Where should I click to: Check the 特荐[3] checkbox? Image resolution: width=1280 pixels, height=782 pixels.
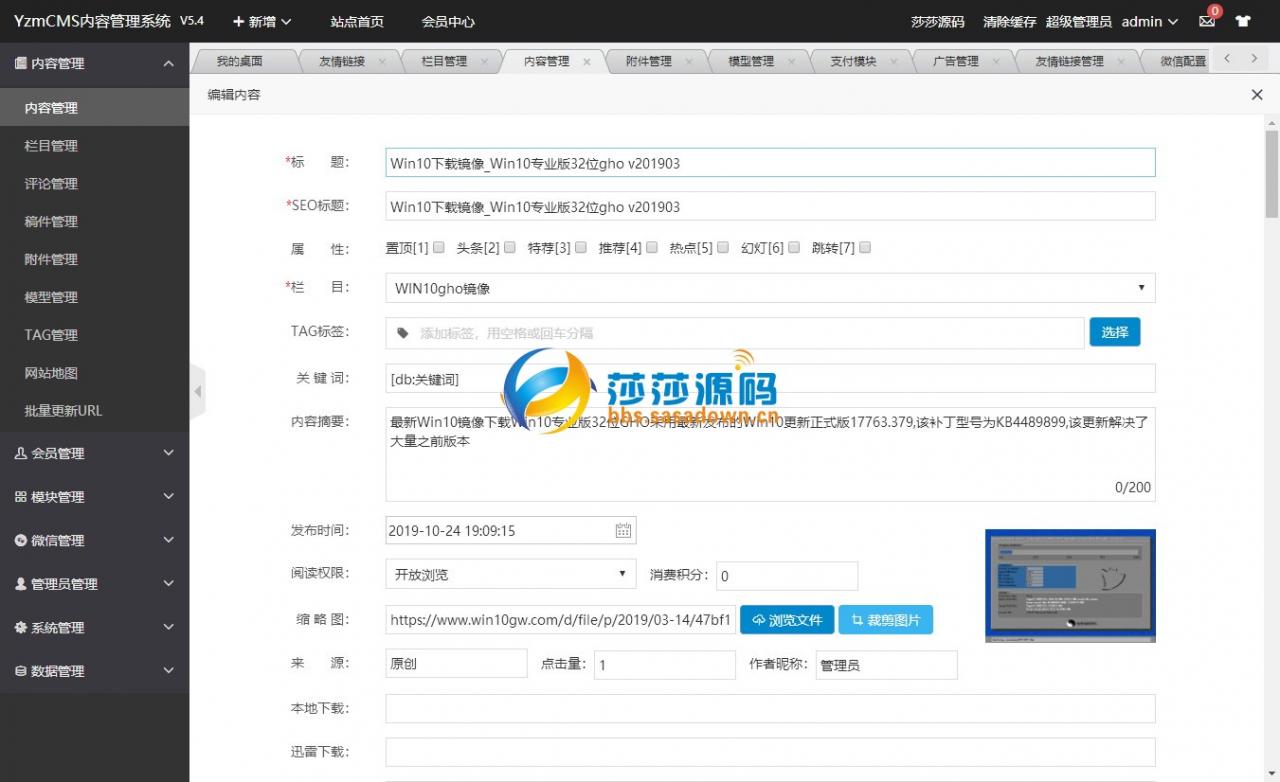[580, 247]
